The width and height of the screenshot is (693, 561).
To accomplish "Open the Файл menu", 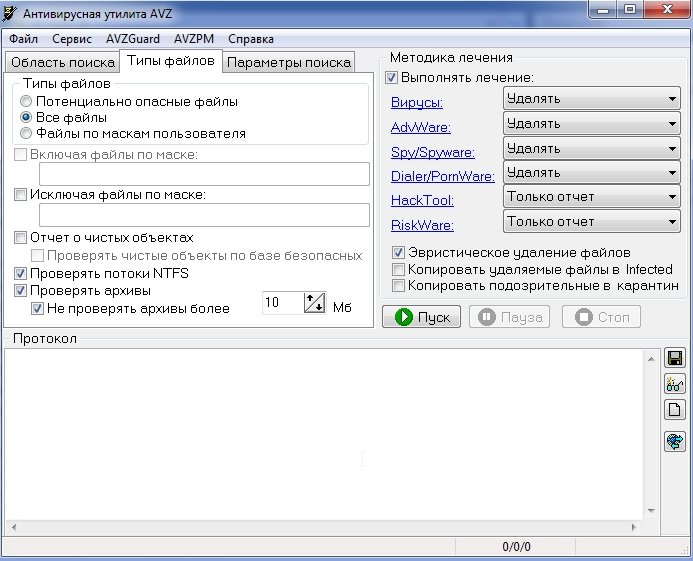I will pyautogui.click(x=23, y=39).
